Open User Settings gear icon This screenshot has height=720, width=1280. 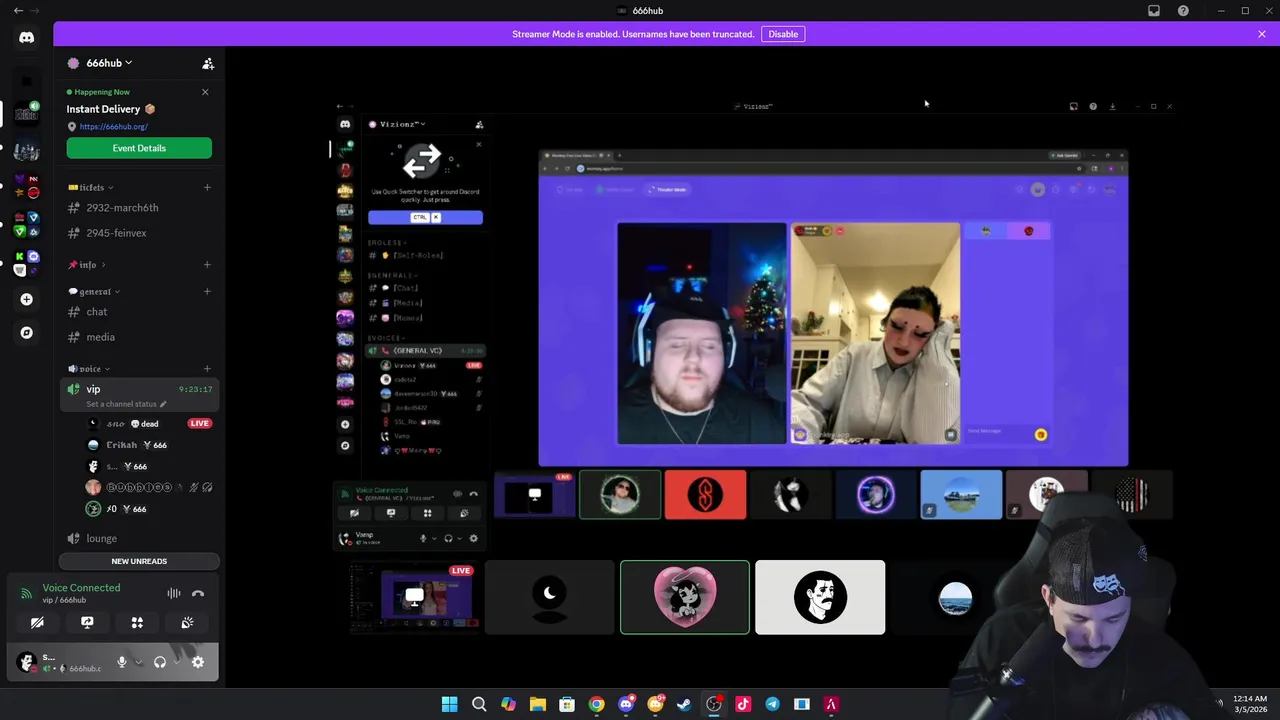(198, 662)
